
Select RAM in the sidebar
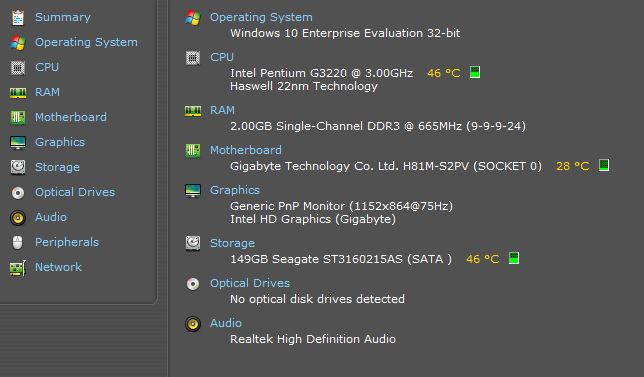click(47, 92)
